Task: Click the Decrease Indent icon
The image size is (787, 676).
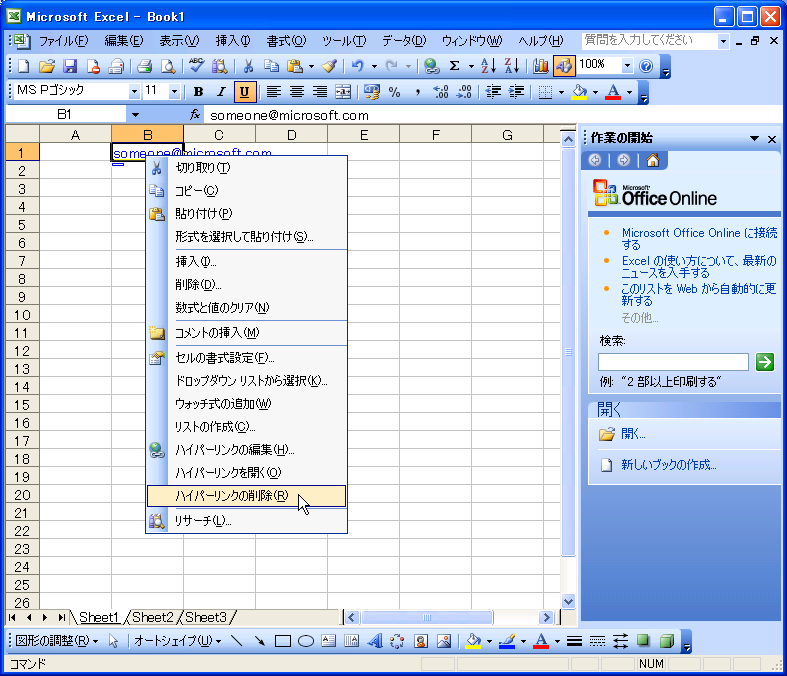Action: click(x=494, y=92)
